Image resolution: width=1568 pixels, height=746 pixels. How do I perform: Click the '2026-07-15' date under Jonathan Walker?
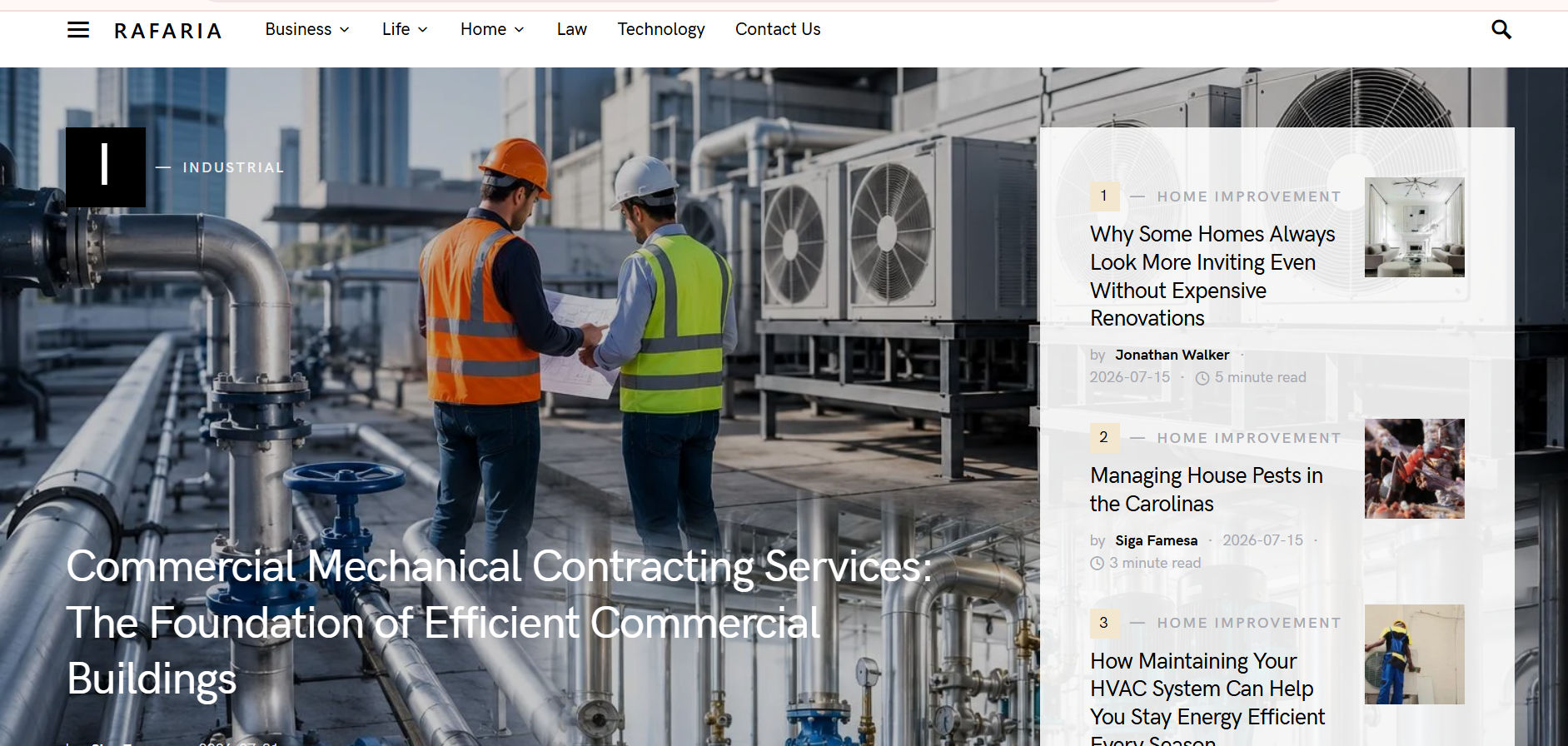coord(1130,377)
